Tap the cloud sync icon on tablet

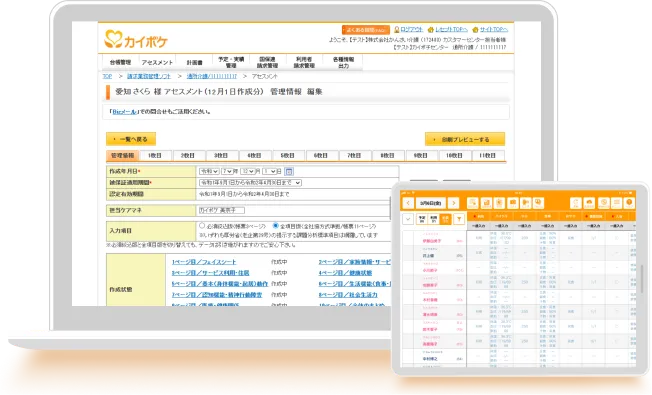589,202
